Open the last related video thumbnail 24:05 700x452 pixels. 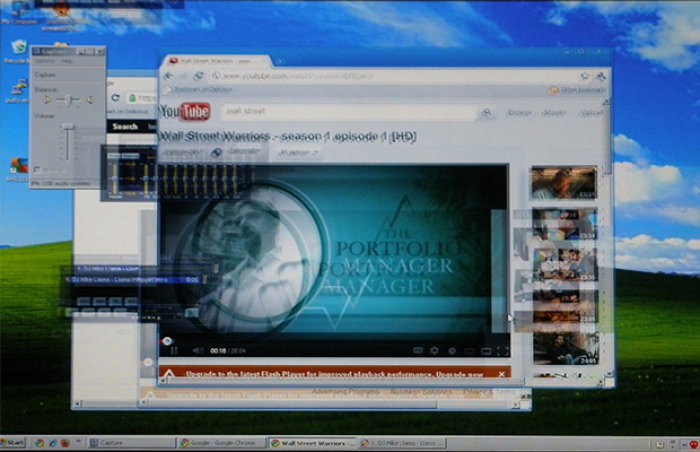point(565,348)
